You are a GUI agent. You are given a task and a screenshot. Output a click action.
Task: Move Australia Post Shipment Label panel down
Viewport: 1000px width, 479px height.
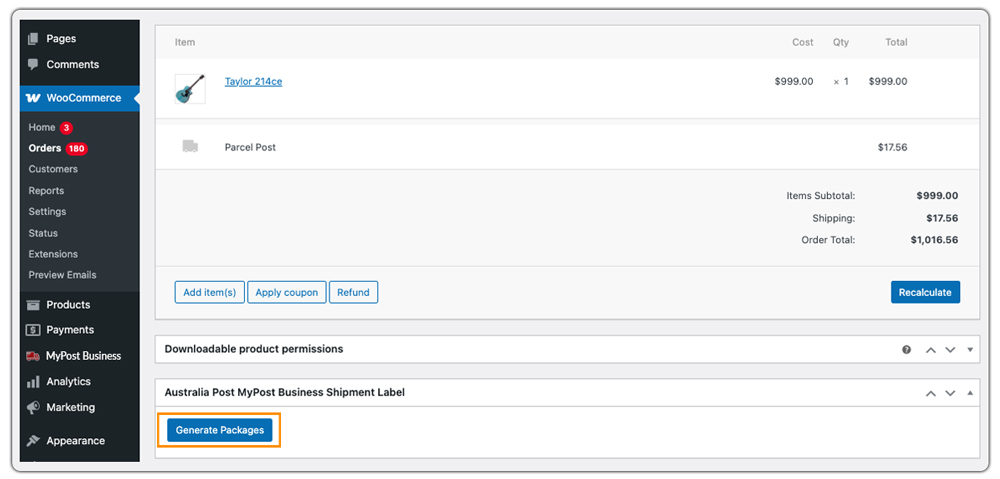[x=950, y=393]
